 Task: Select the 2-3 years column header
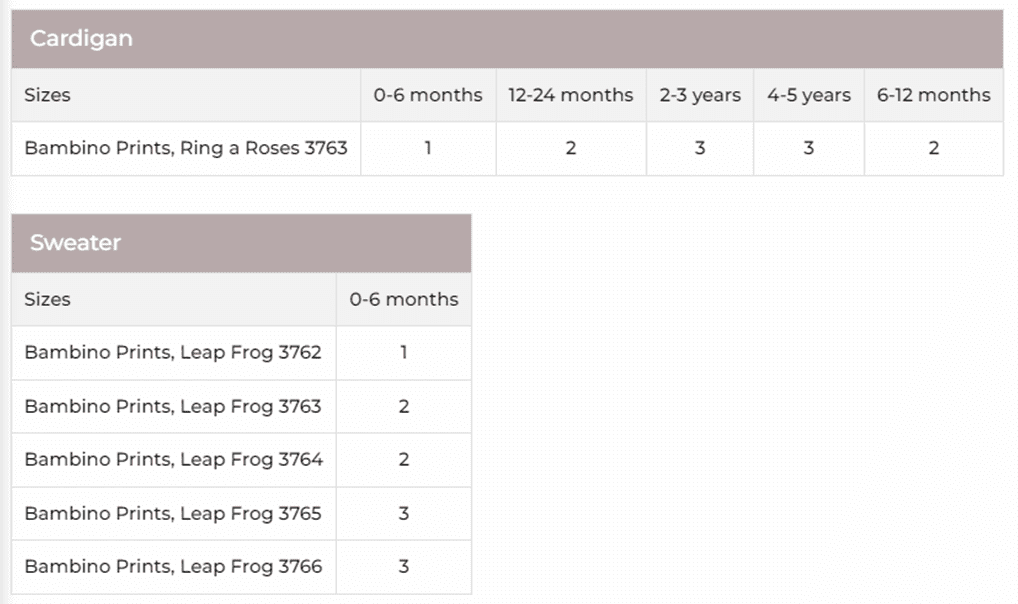click(700, 95)
